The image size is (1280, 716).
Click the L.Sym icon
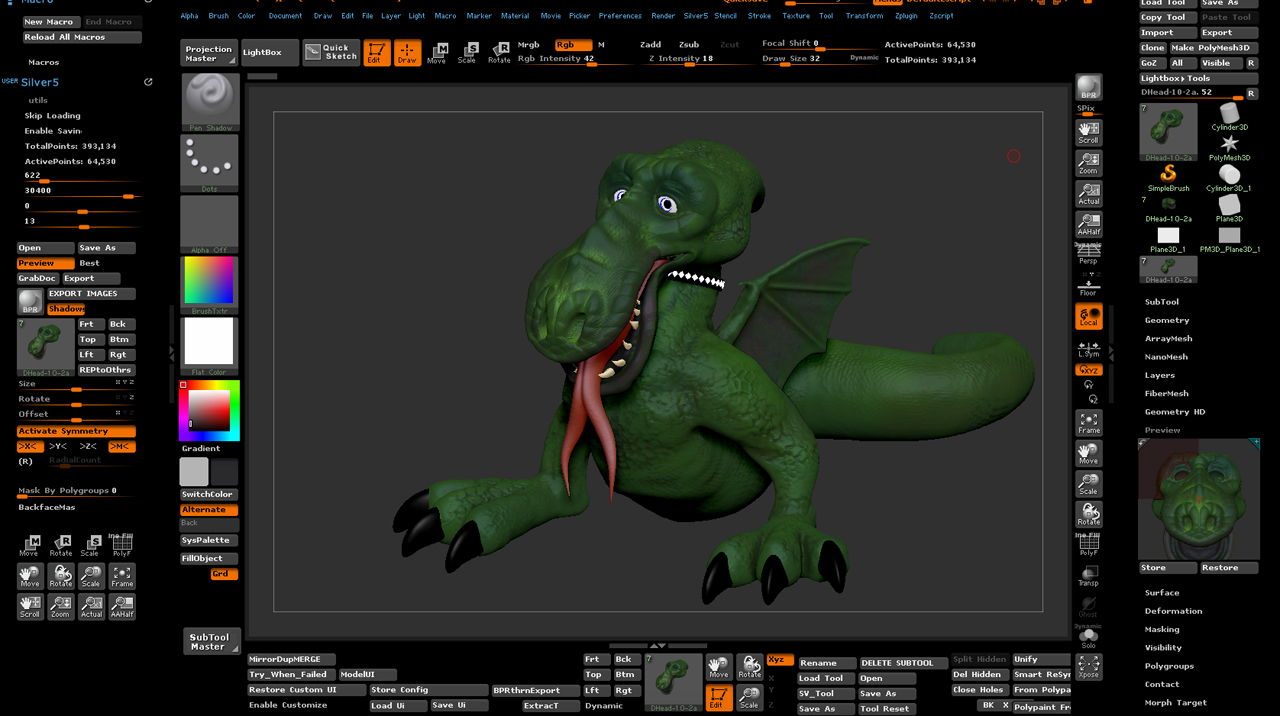[x=1088, y=349]
